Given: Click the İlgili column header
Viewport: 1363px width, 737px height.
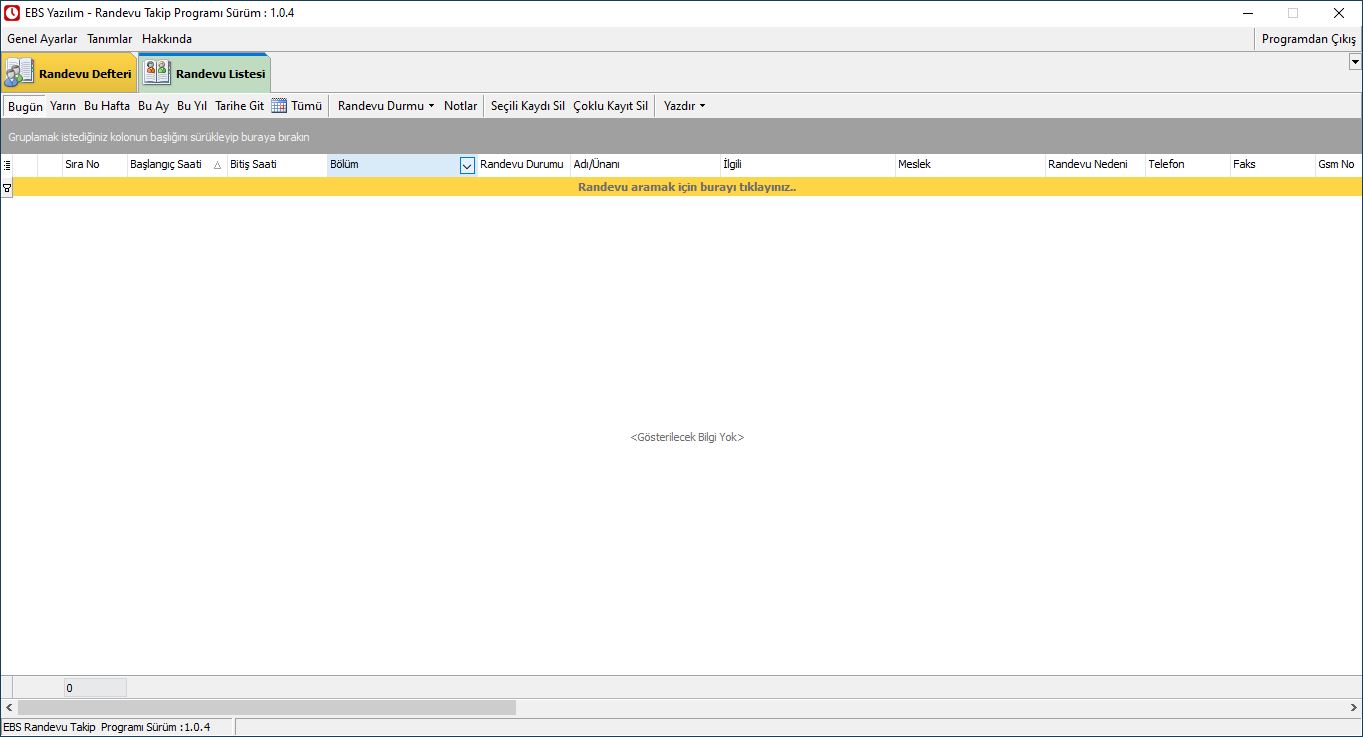Looking at the screenshot, I should coord(807,165).
